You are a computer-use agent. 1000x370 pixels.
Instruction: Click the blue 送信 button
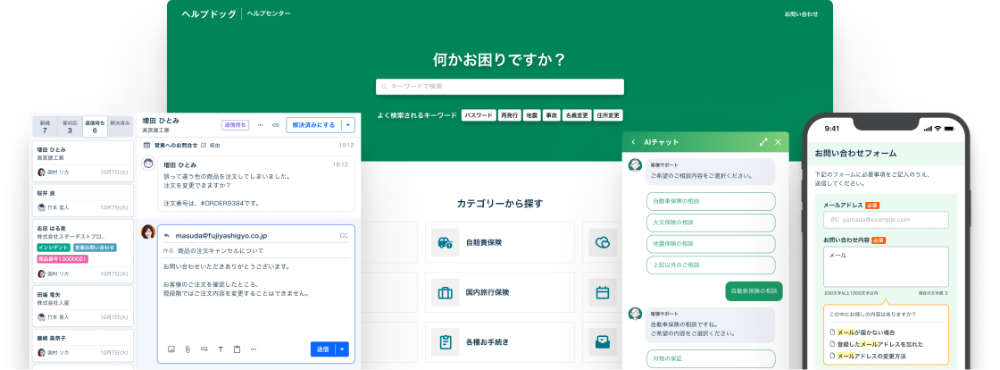click(x=323, y=349)
